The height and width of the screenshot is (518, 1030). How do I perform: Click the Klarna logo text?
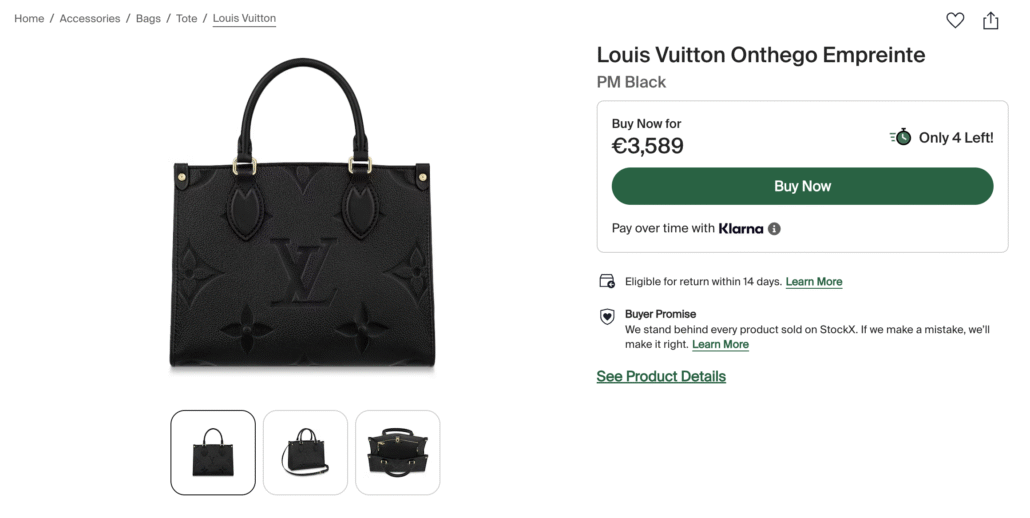[740, 228]
